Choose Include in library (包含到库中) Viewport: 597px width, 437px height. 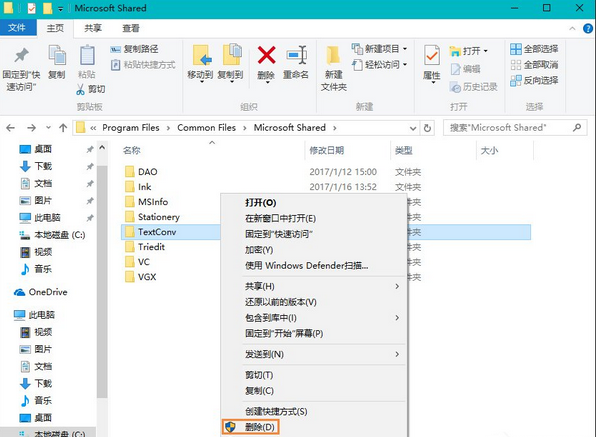click(x=314, y=318)
